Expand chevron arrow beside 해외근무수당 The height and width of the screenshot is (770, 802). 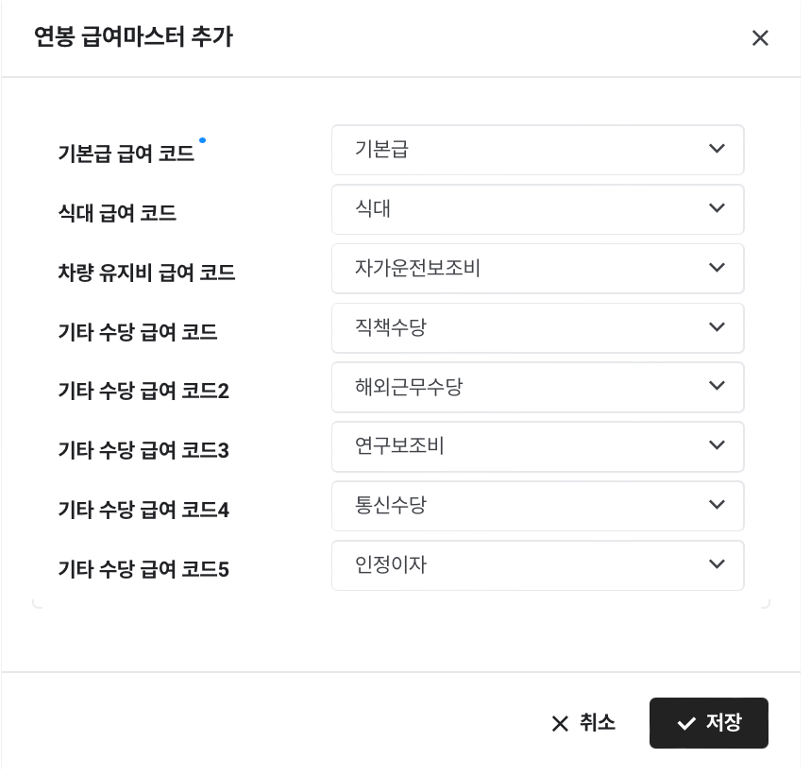coord(716,386)
